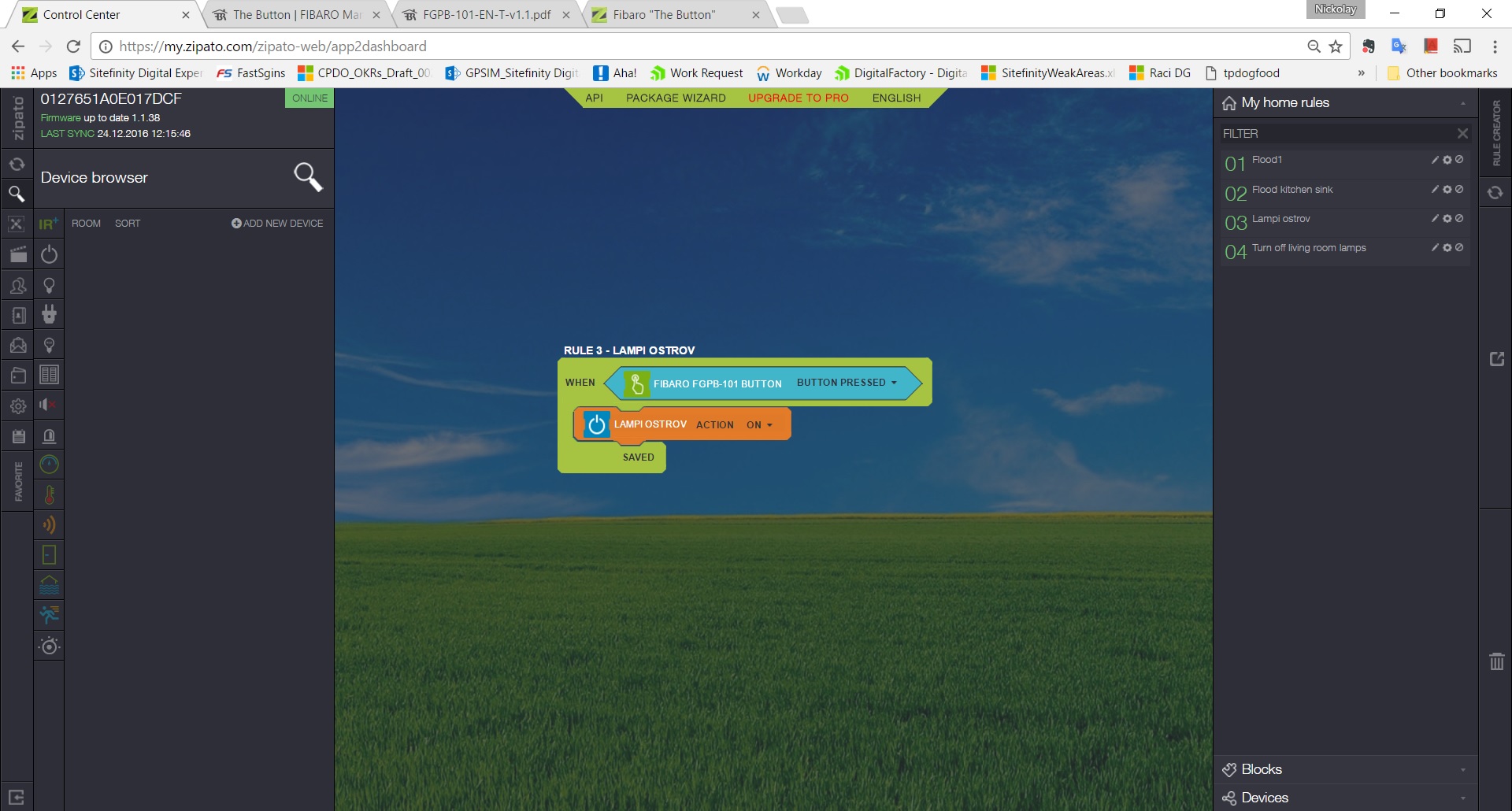Open the ON action dropdown
Viewport: 1512px width, 811px height.
click(759, 425)
